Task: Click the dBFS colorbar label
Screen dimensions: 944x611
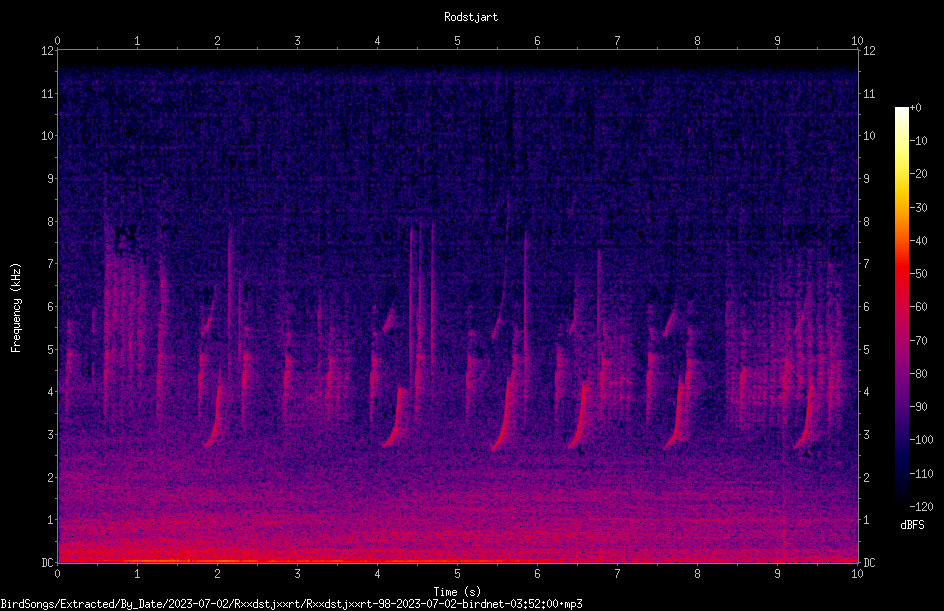Action: point(912,525)
